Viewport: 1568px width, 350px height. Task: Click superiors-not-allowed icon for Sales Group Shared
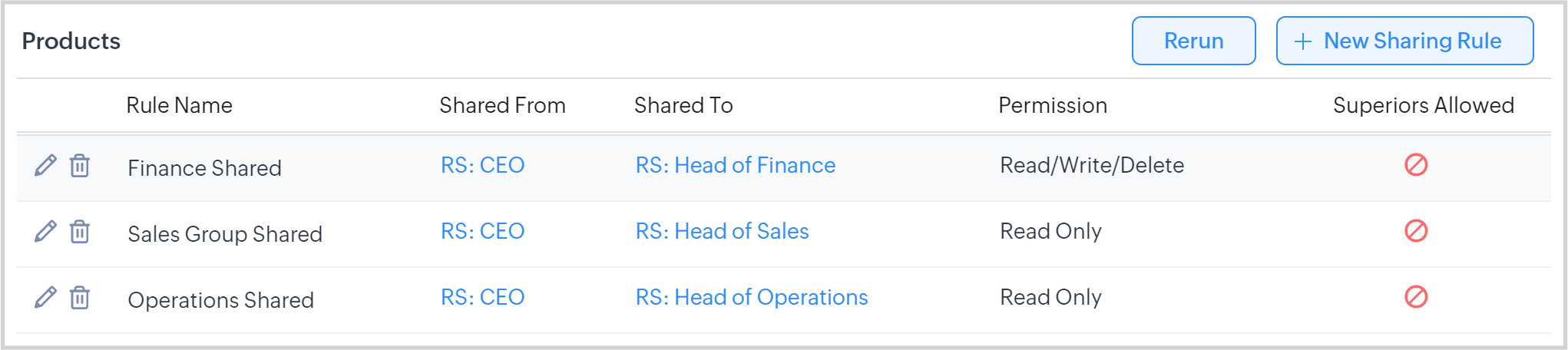pos(1415,231)
